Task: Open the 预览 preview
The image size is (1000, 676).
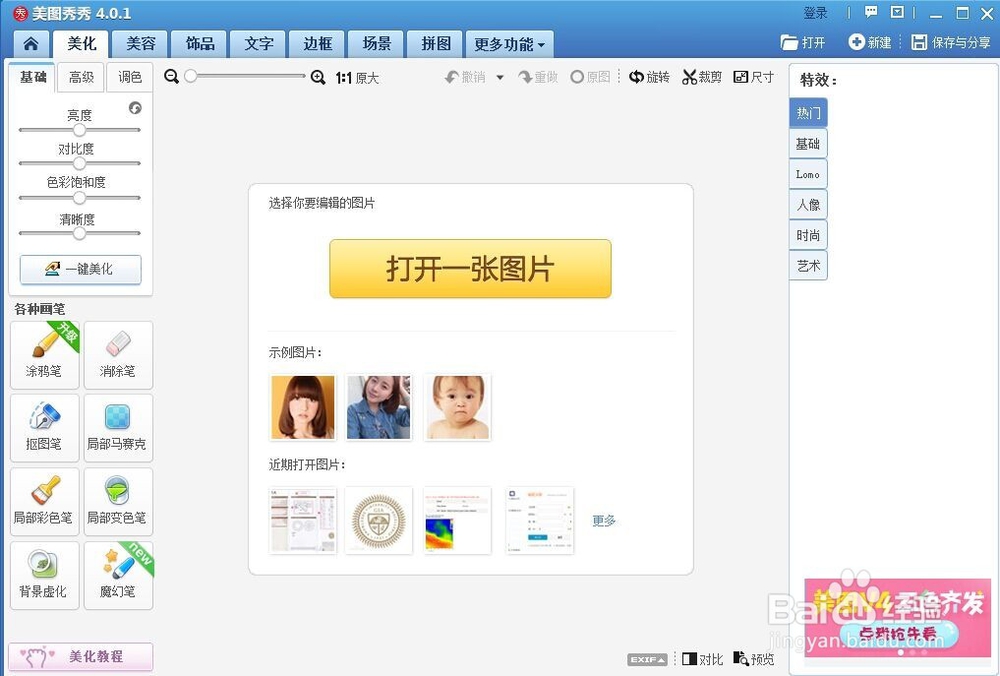Action: point(753,659)
